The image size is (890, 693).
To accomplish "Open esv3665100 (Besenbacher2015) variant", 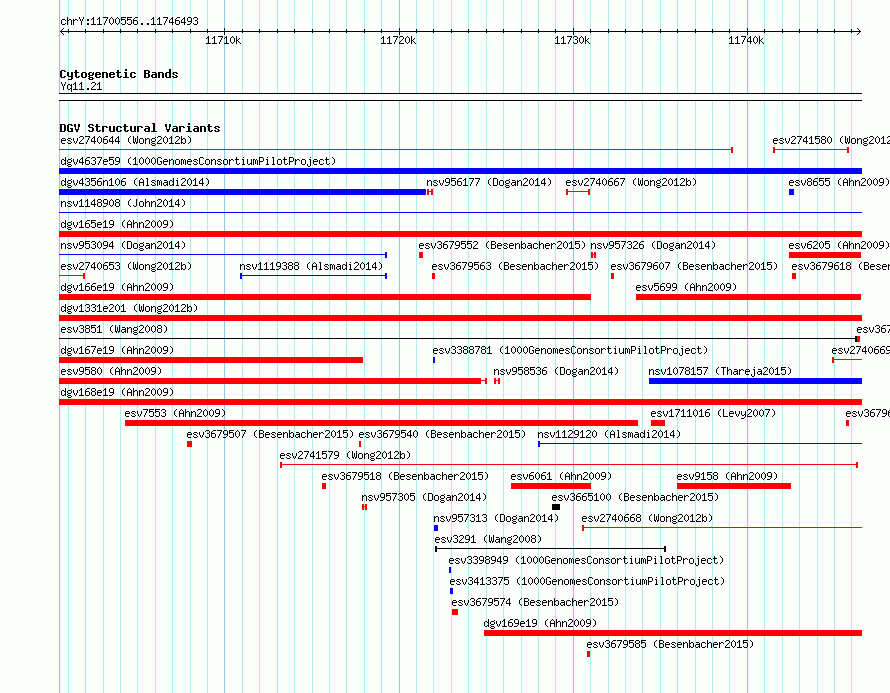I will pos(635,497).
